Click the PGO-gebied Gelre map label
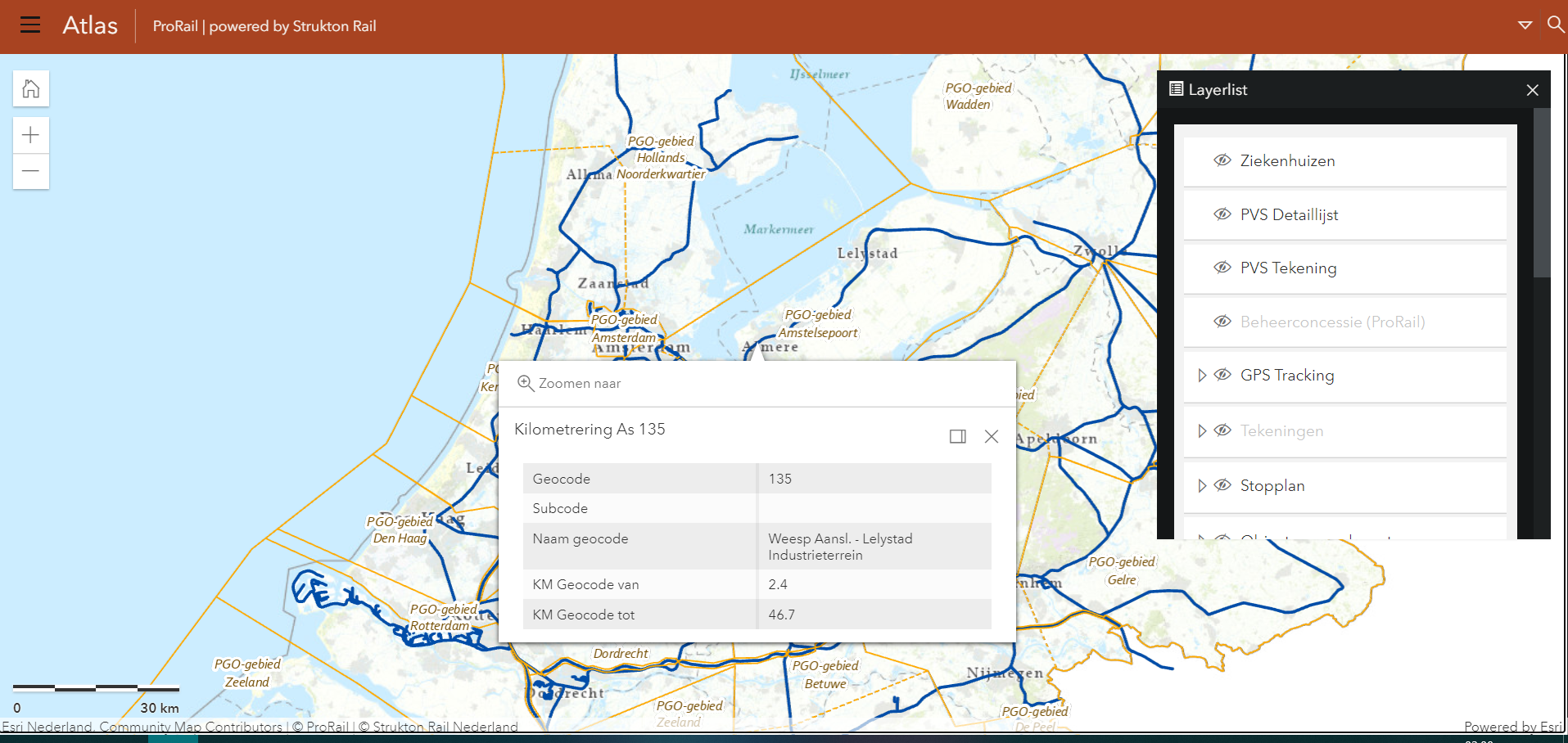Image resolution: width=1568 pixels, height=743 pixels. tap(1122, 571)
